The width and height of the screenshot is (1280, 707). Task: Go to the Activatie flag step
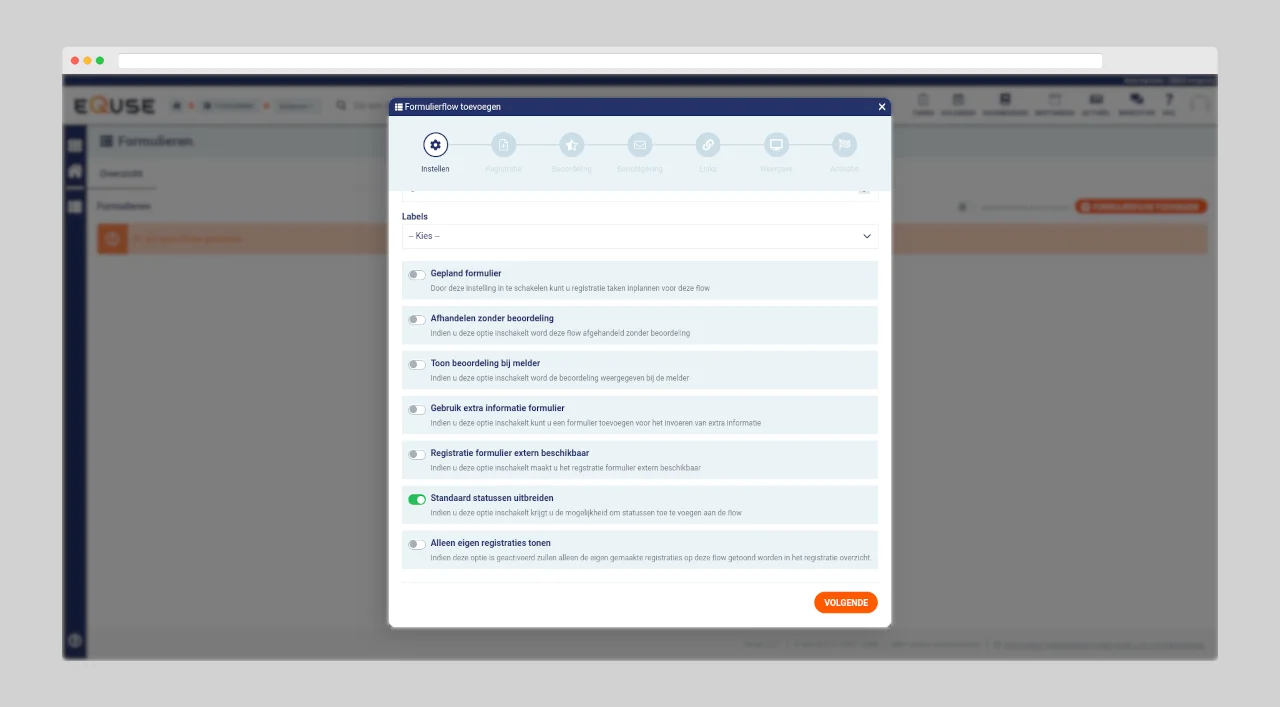pyautogui.click(x=844, y=145)
